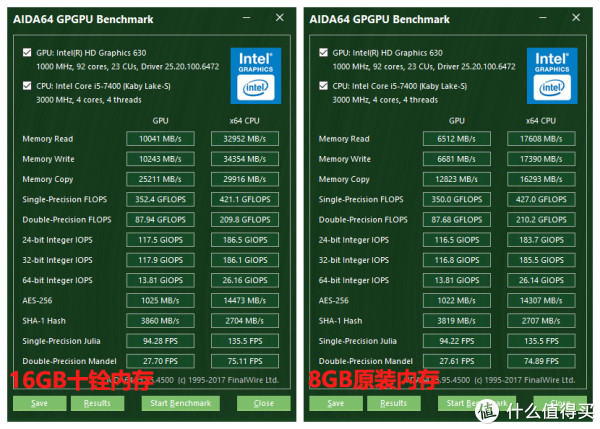Close the right AIDA64 window with X

point(576,18)
